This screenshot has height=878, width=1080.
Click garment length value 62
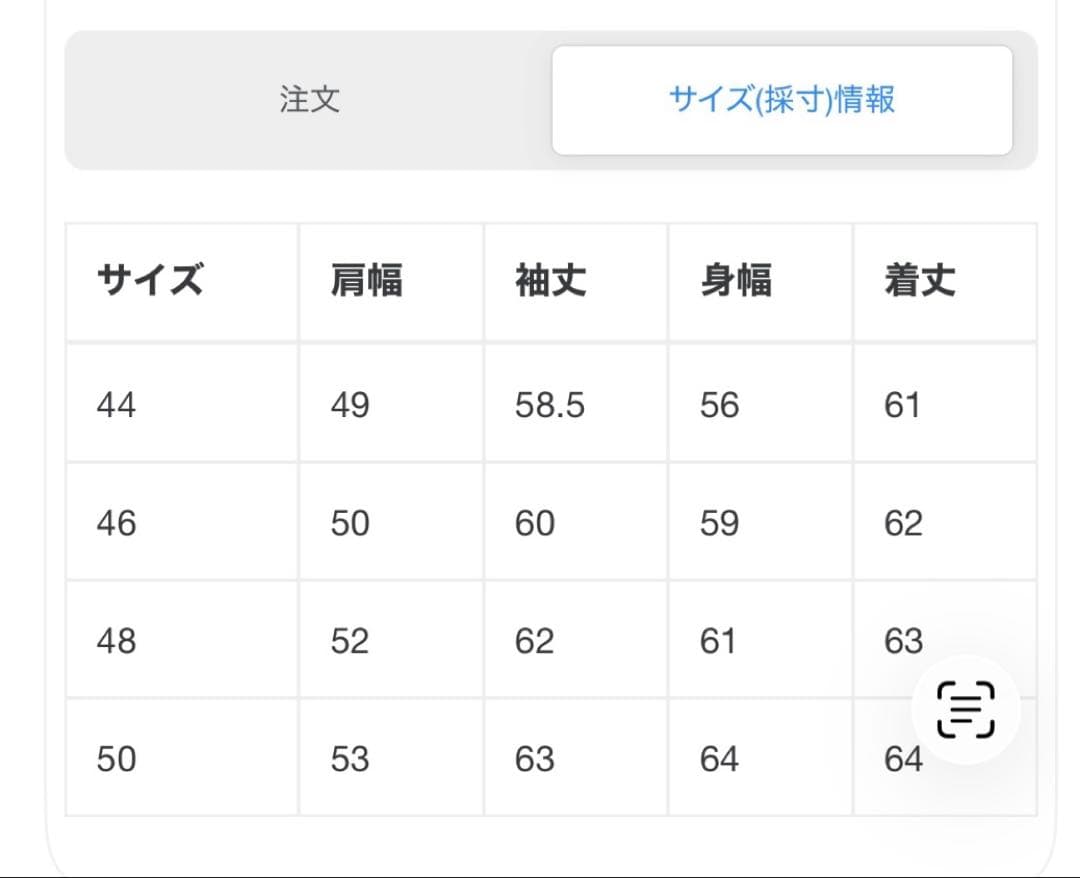click(903, 523)
